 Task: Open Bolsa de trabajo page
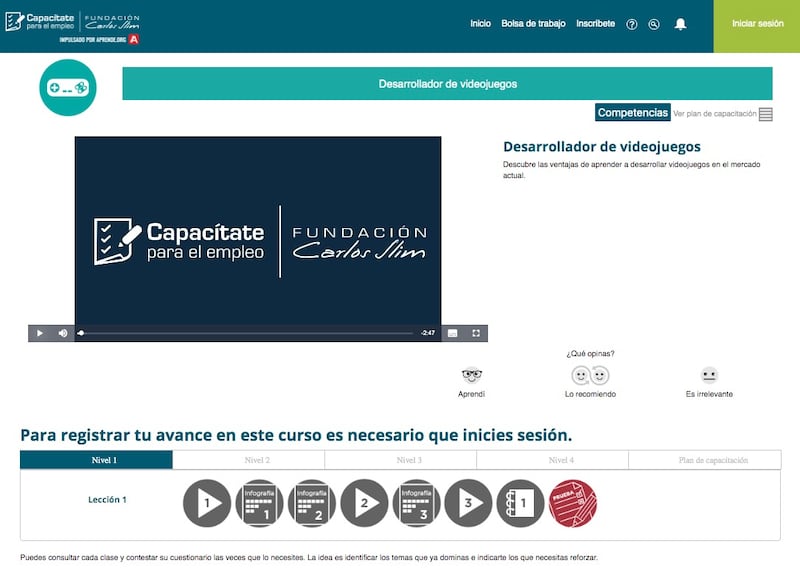(533, 23)
